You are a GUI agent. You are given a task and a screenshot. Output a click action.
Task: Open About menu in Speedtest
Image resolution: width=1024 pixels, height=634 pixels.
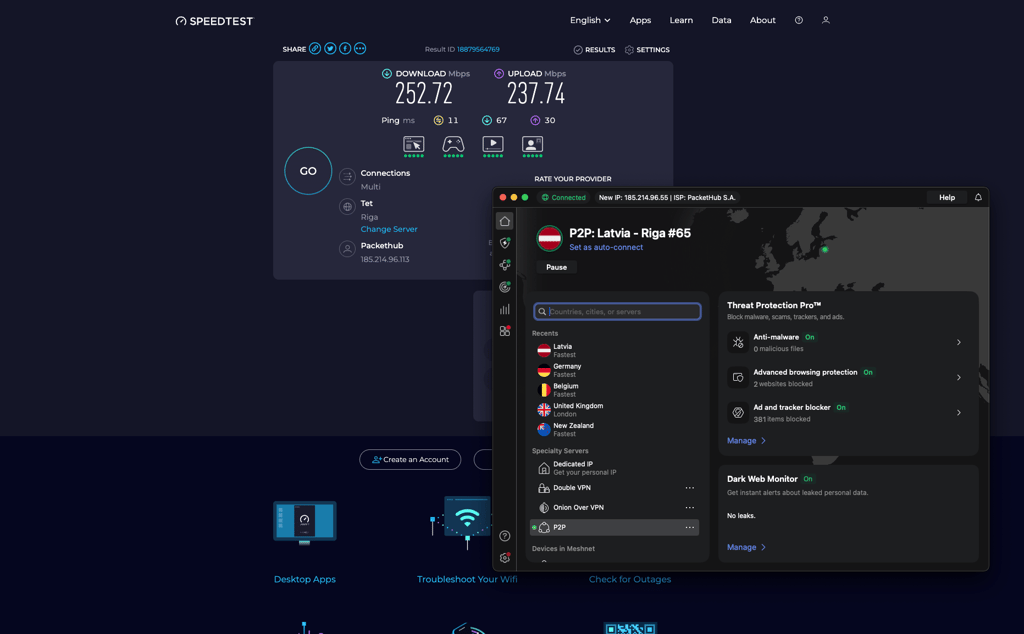tap(763, 20)
